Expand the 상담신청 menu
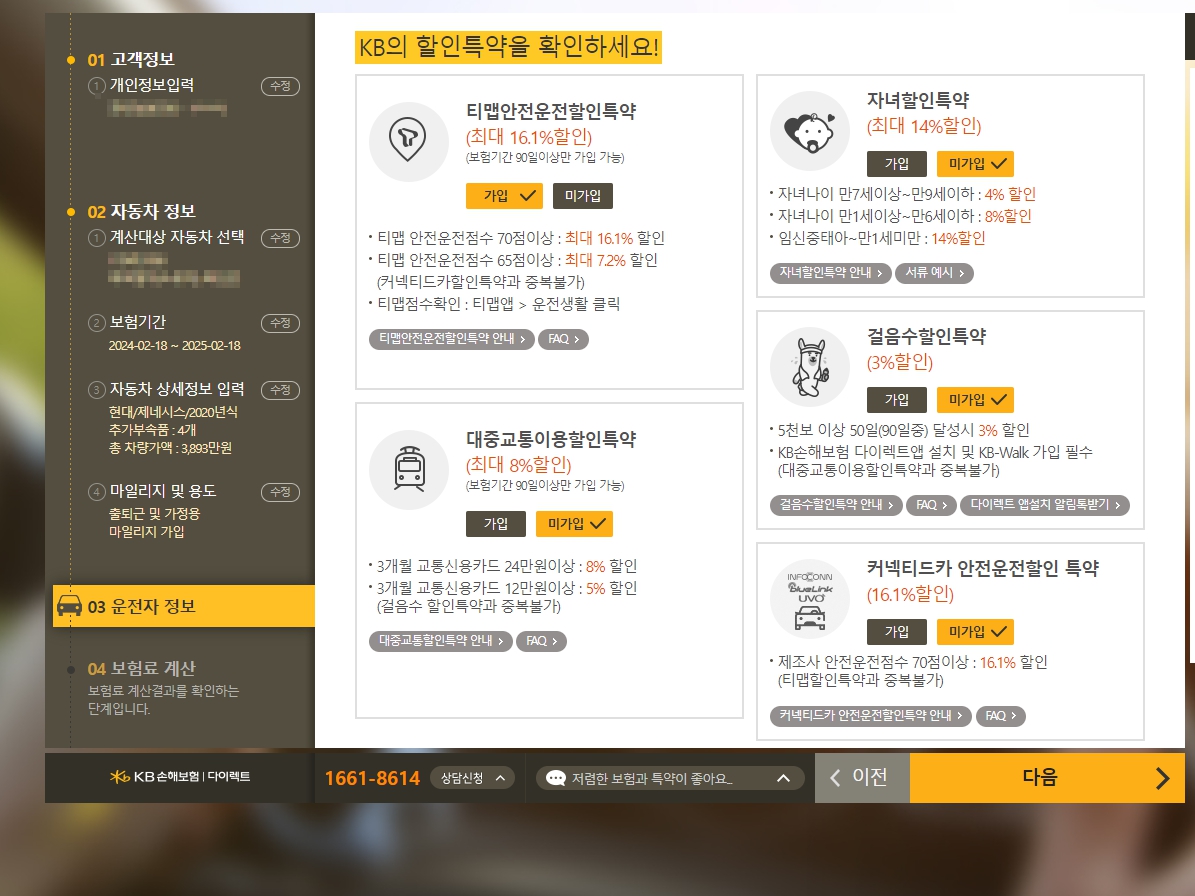Image resolution: width=1195 pixels, height=896 pixels. tap(473, 778)
